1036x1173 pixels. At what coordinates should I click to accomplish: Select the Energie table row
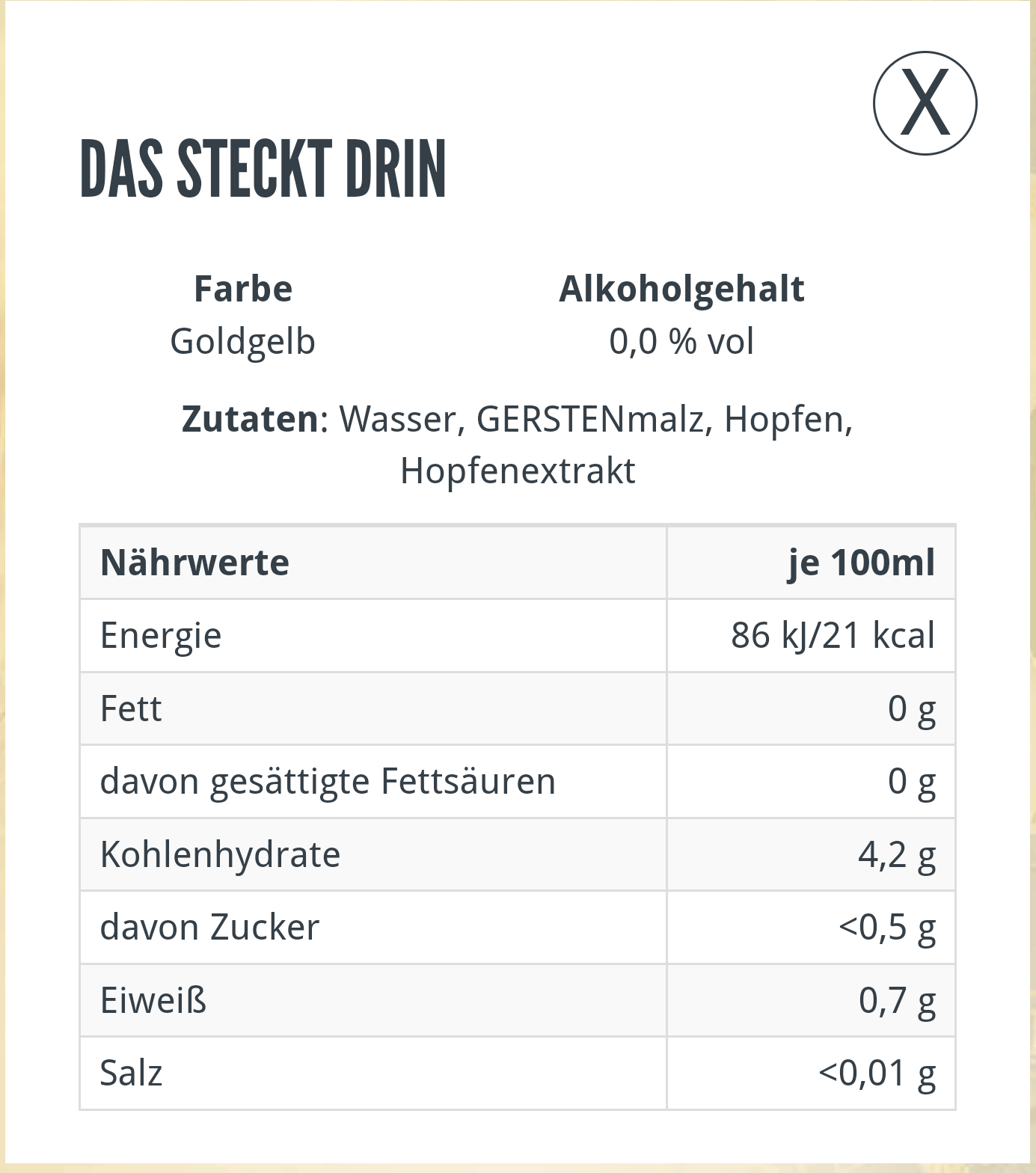pyautogui.click(x=518, y=636)
